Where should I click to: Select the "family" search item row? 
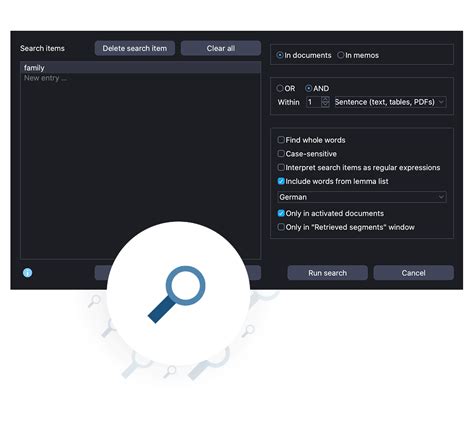coord(140,68)
